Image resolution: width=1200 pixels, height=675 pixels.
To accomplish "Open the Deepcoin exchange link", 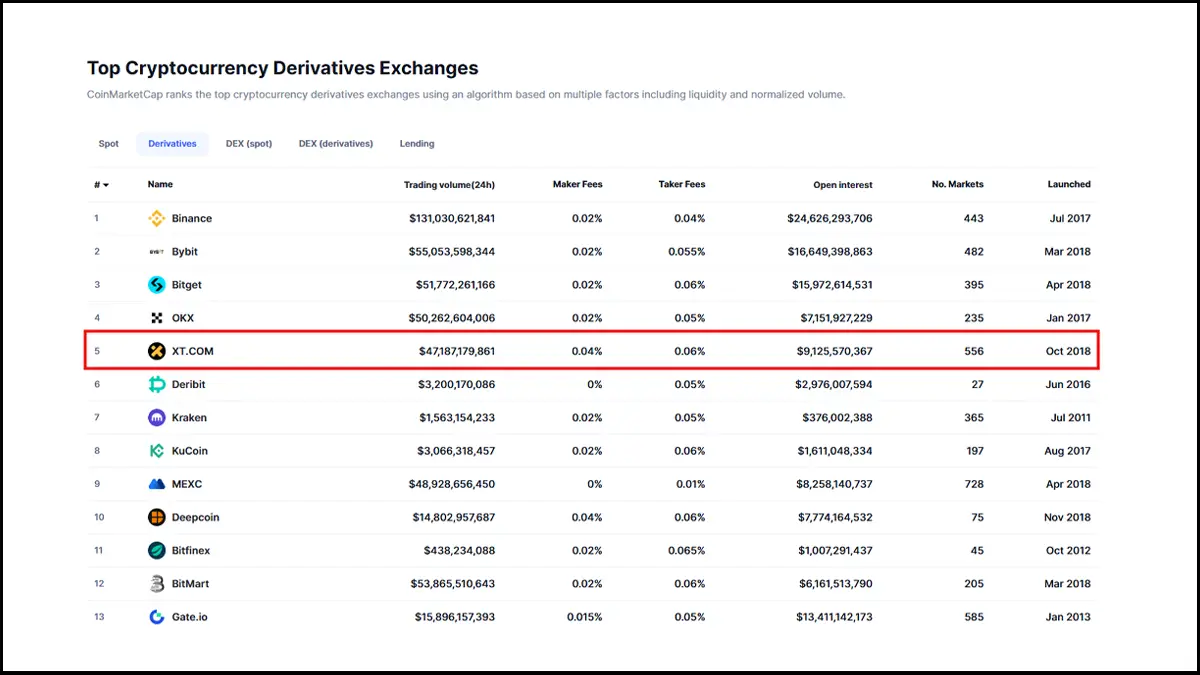I will coord(196,517).
